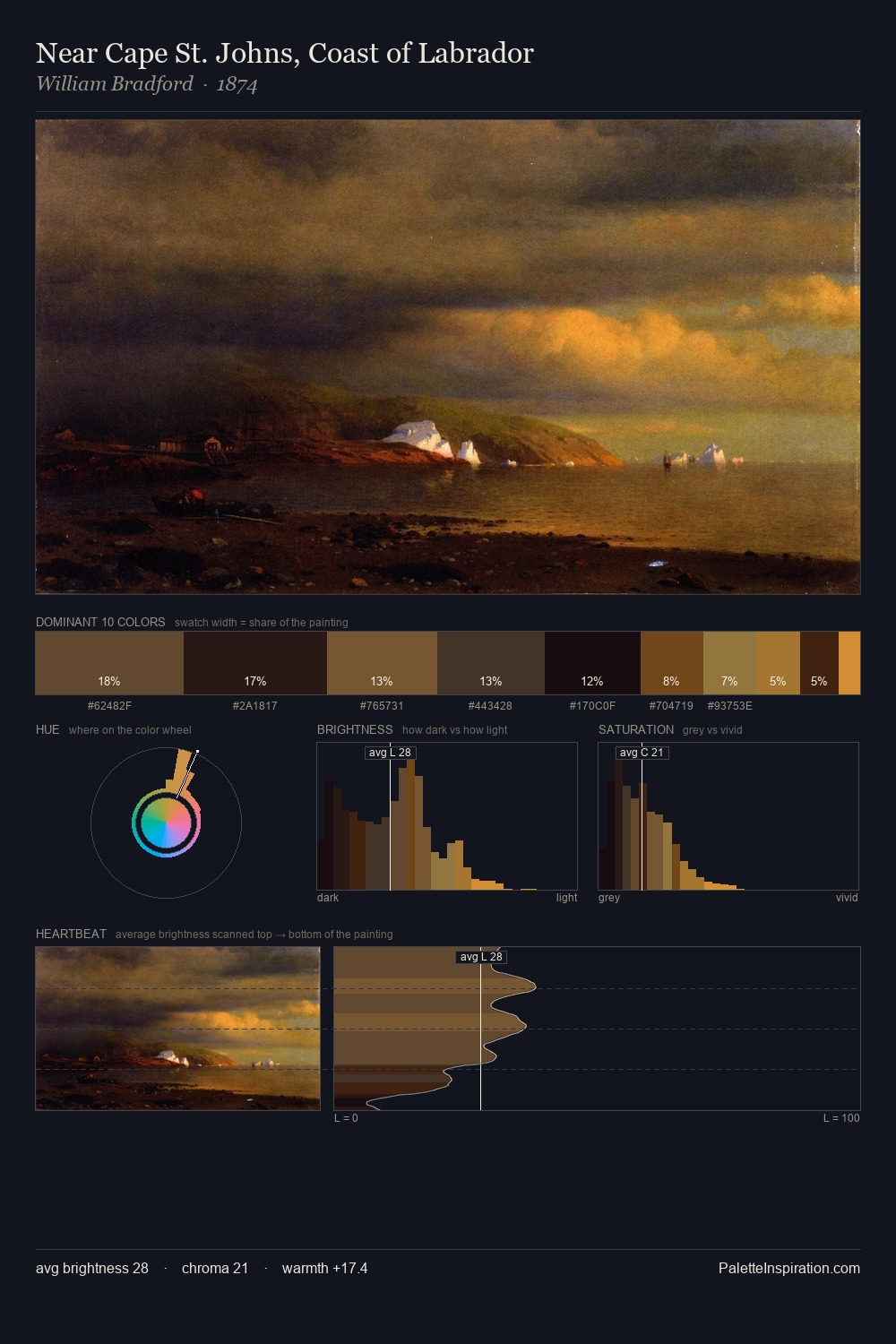The height and width of the screenshot is (1344, 896).
Task: Click the 'grey' axis label
Action: click(x=609, y=898)
